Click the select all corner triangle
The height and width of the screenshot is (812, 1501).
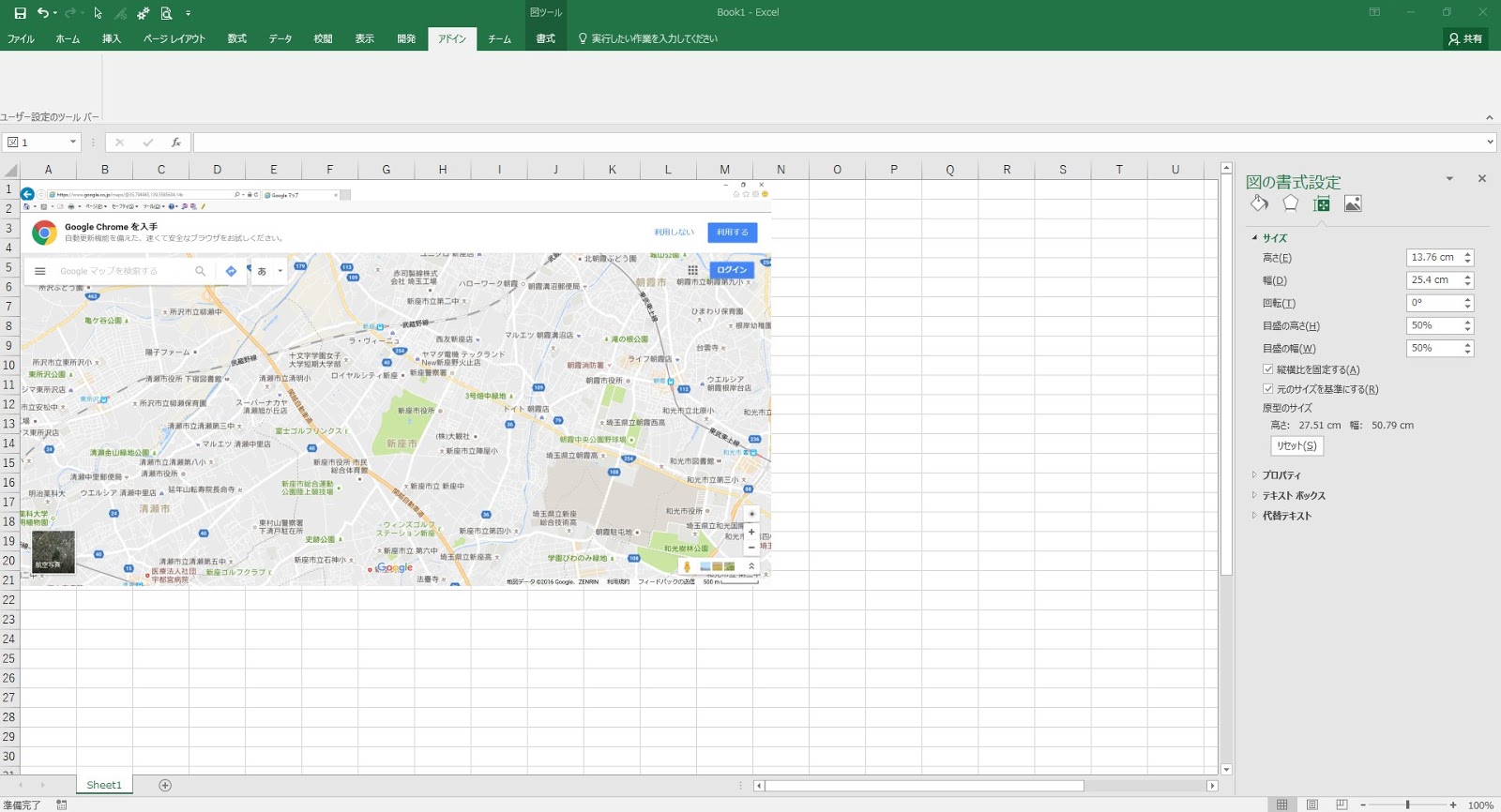[x=10, y=170]
